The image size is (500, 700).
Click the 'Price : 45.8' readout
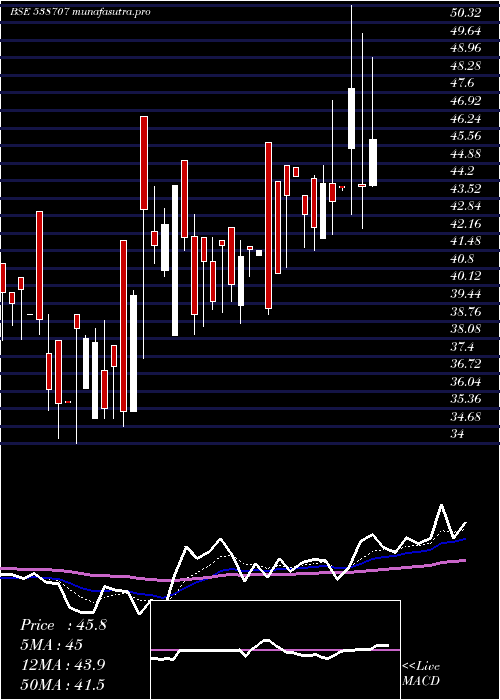[64, 626]
